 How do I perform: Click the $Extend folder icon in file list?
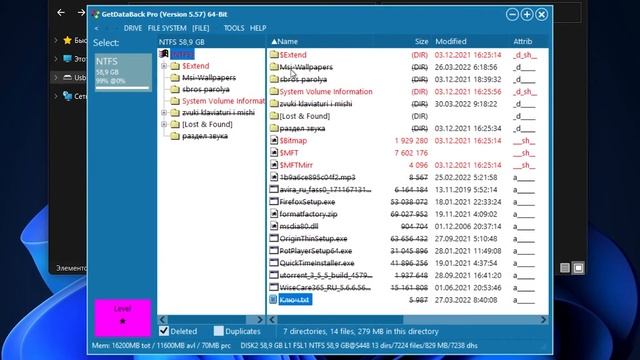click(x=274, y=55)
